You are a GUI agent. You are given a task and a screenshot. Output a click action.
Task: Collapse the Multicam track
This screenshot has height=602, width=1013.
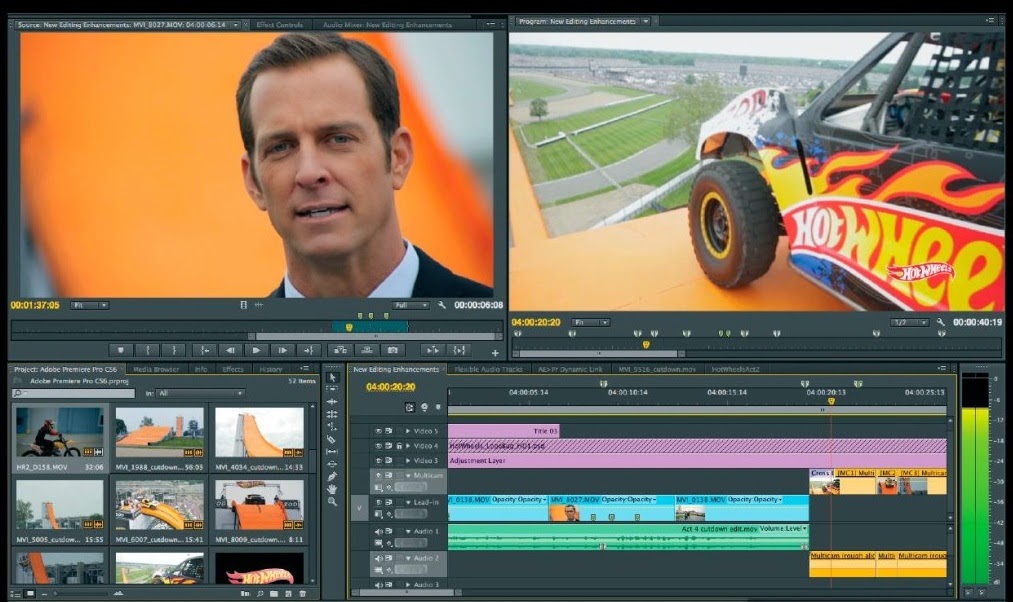(408, 475)
